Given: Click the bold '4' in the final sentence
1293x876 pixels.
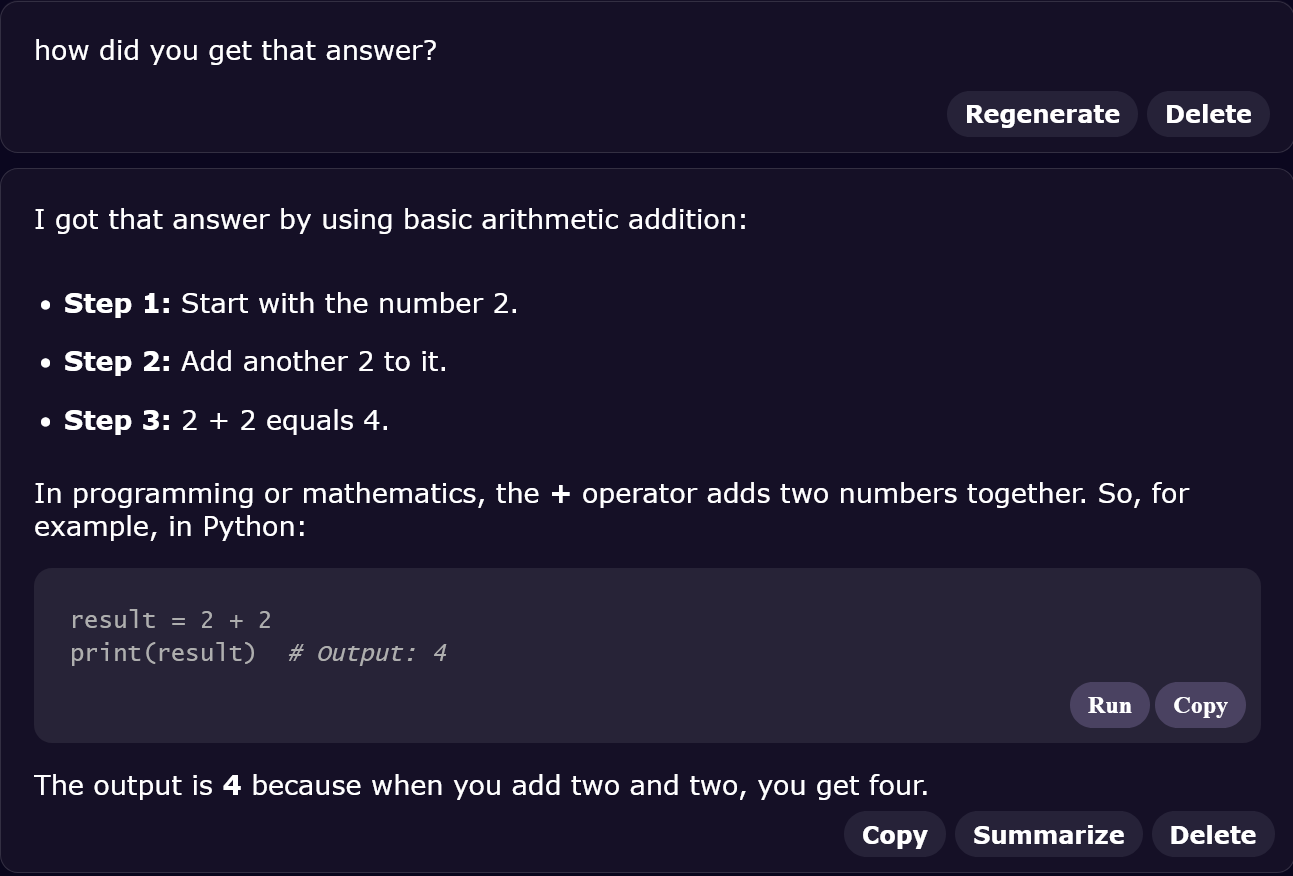Looking at the screenshot, I should coord(232,785).
